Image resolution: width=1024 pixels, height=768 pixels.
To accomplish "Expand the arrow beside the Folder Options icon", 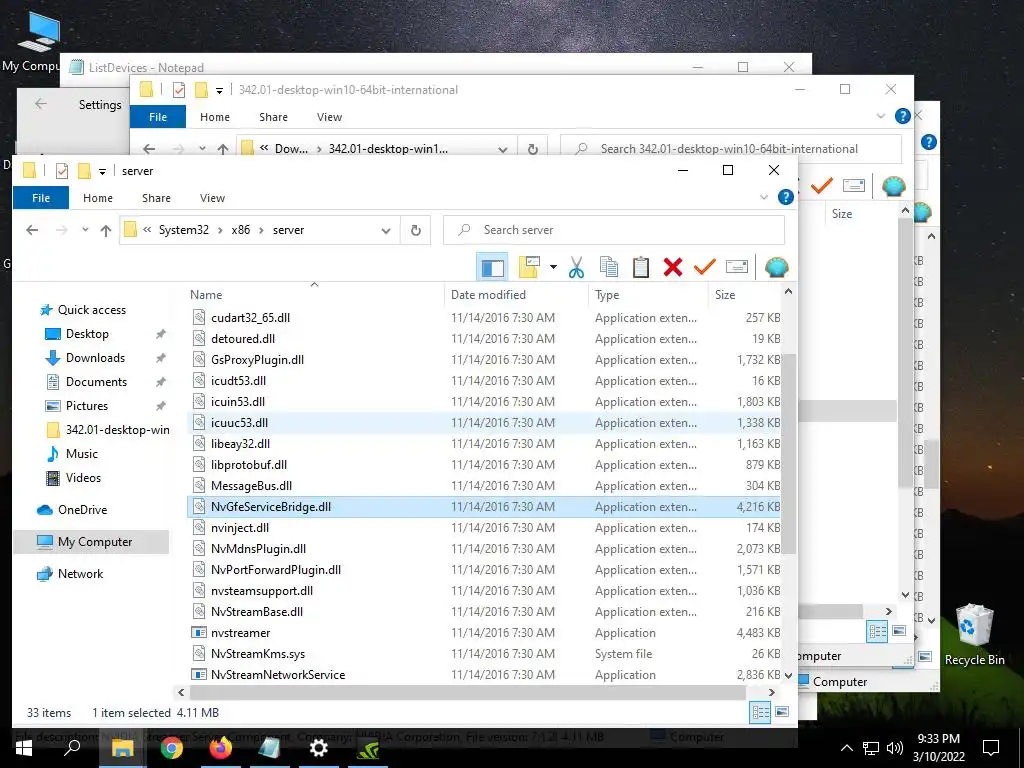I will click(553, 267).
